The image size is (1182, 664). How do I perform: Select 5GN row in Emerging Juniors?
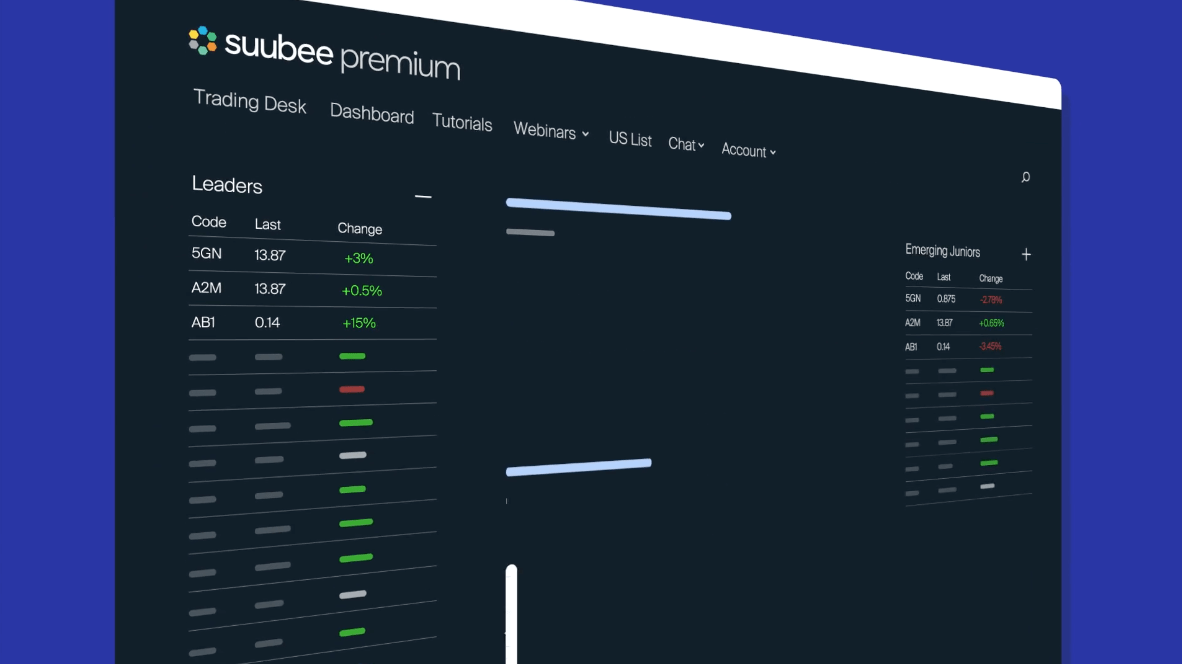(x=969, y=299)
